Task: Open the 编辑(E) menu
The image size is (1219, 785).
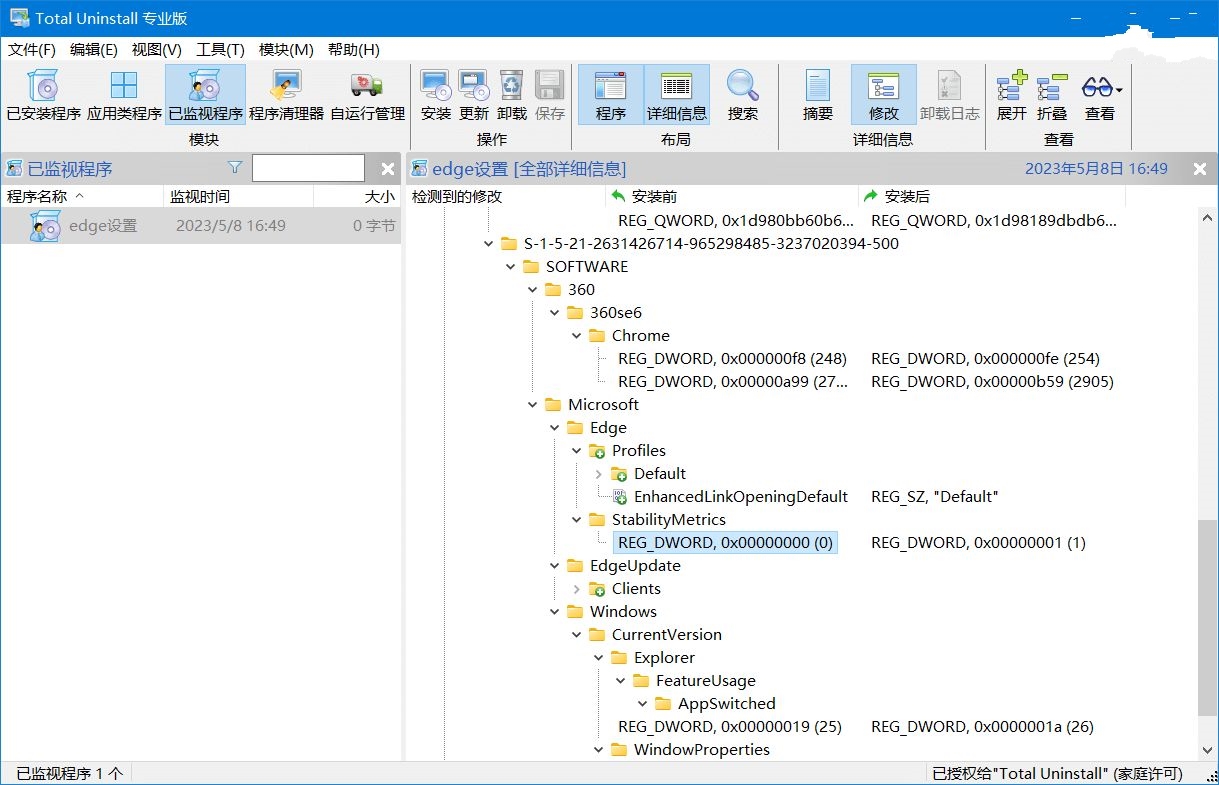Action: click(94, 49)
